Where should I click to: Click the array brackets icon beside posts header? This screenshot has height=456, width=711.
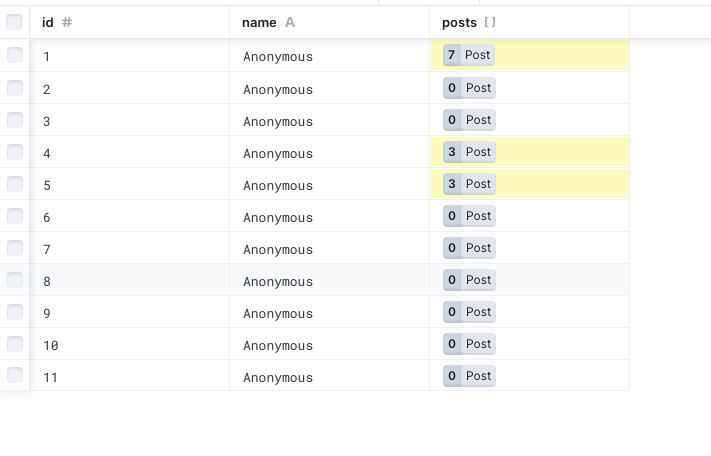[490, 22]
